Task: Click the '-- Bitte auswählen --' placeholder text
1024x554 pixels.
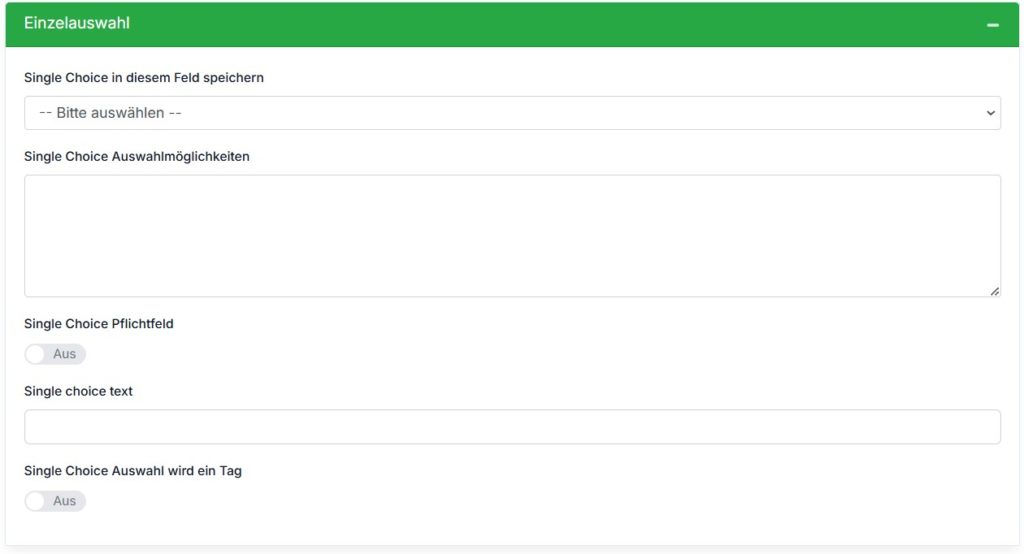Action: click(110, 113)
